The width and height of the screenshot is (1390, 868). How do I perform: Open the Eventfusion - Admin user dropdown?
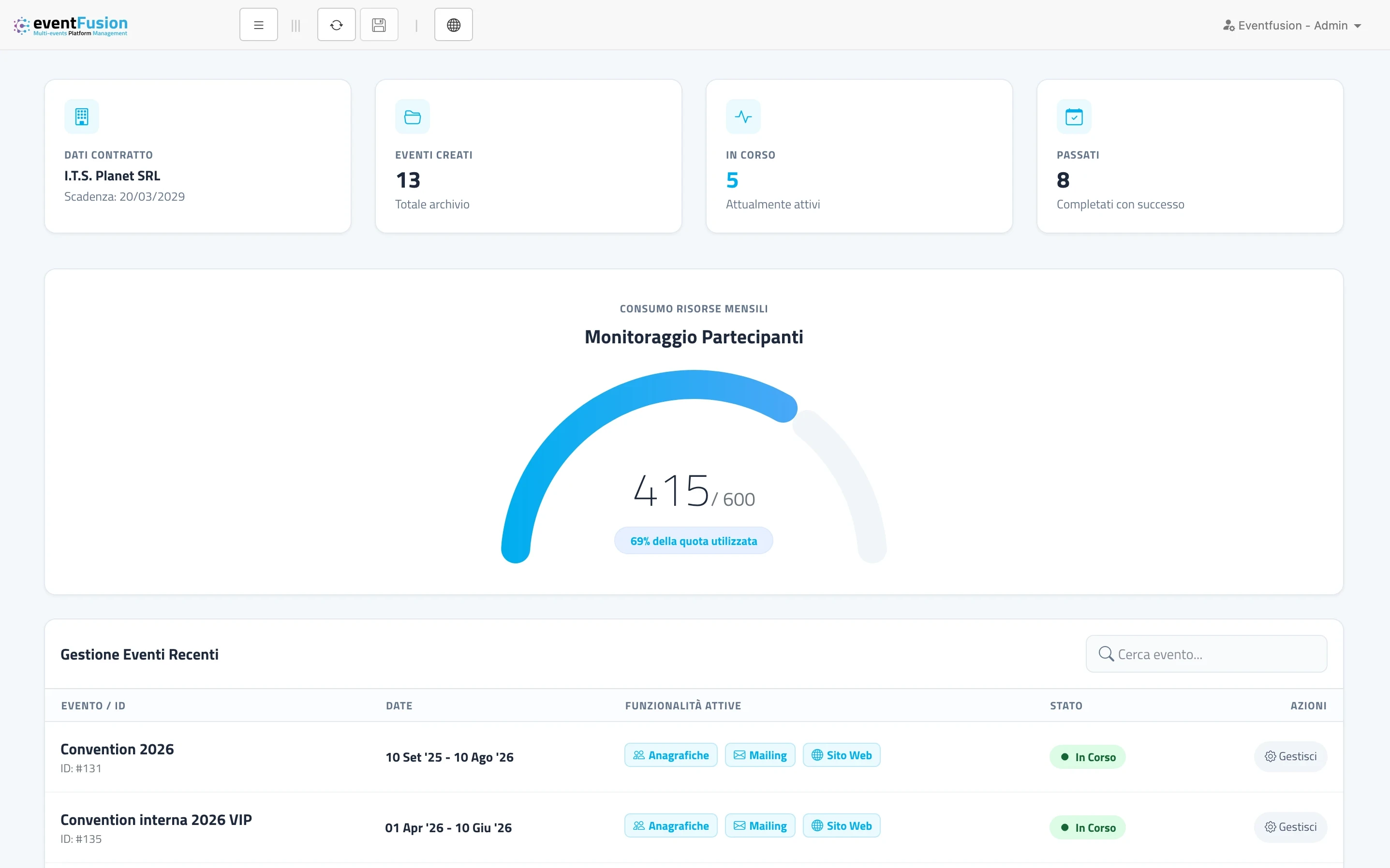1292,25
